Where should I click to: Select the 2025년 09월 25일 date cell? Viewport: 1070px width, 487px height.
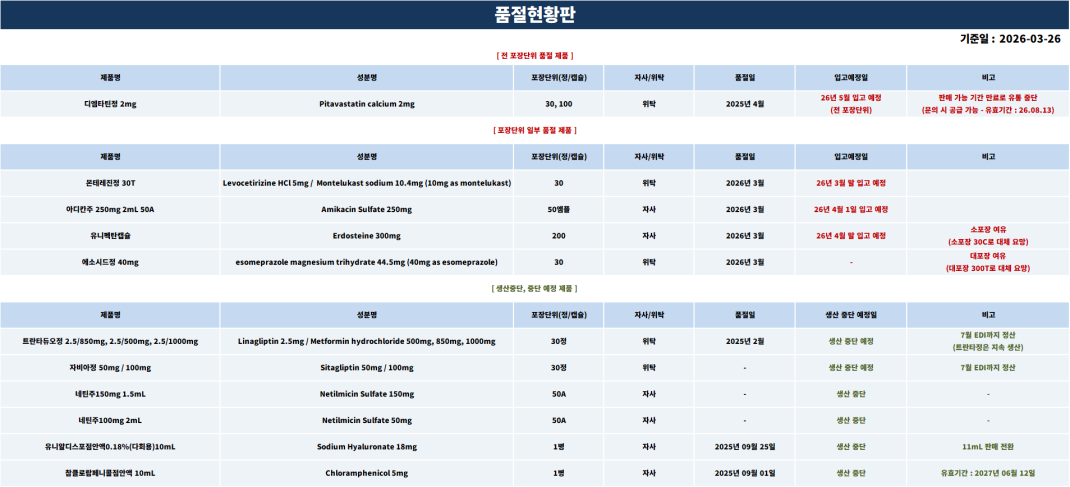point(744,446)
